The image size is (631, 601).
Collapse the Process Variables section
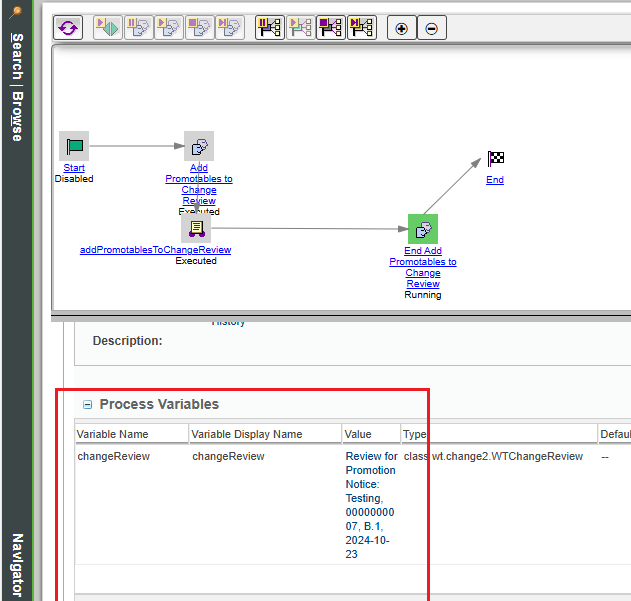88,405
